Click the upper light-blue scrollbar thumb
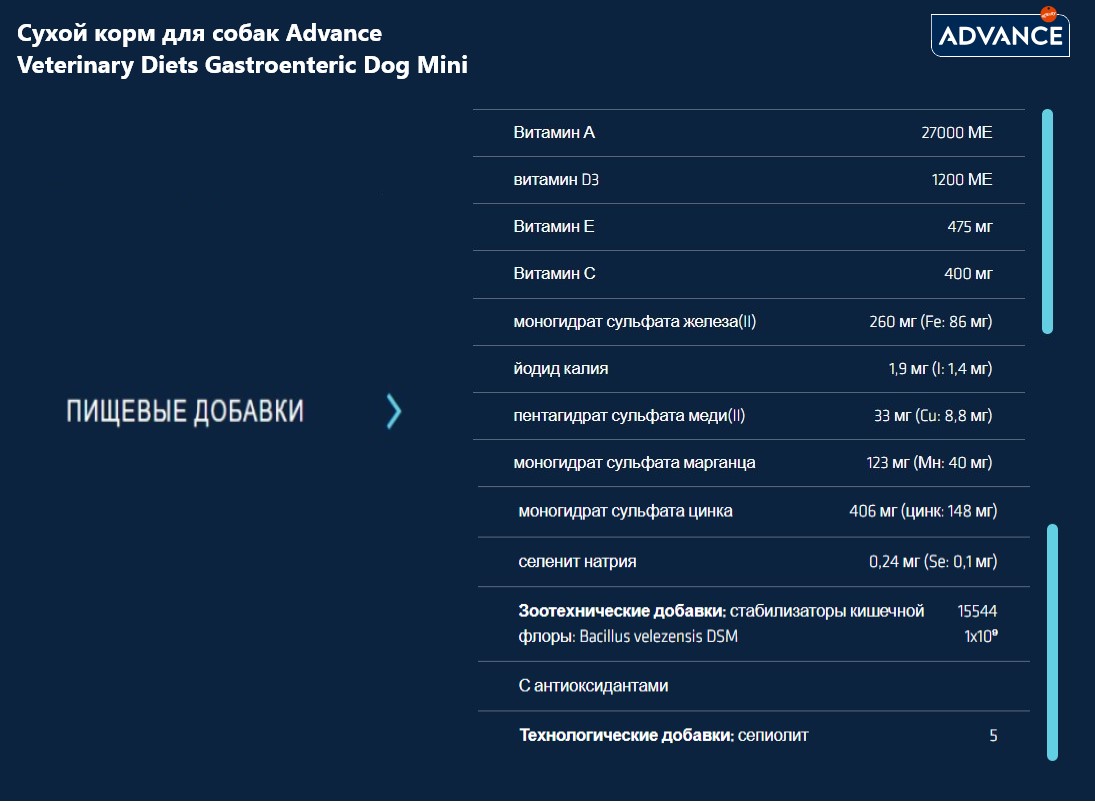 coord(1047,221)
